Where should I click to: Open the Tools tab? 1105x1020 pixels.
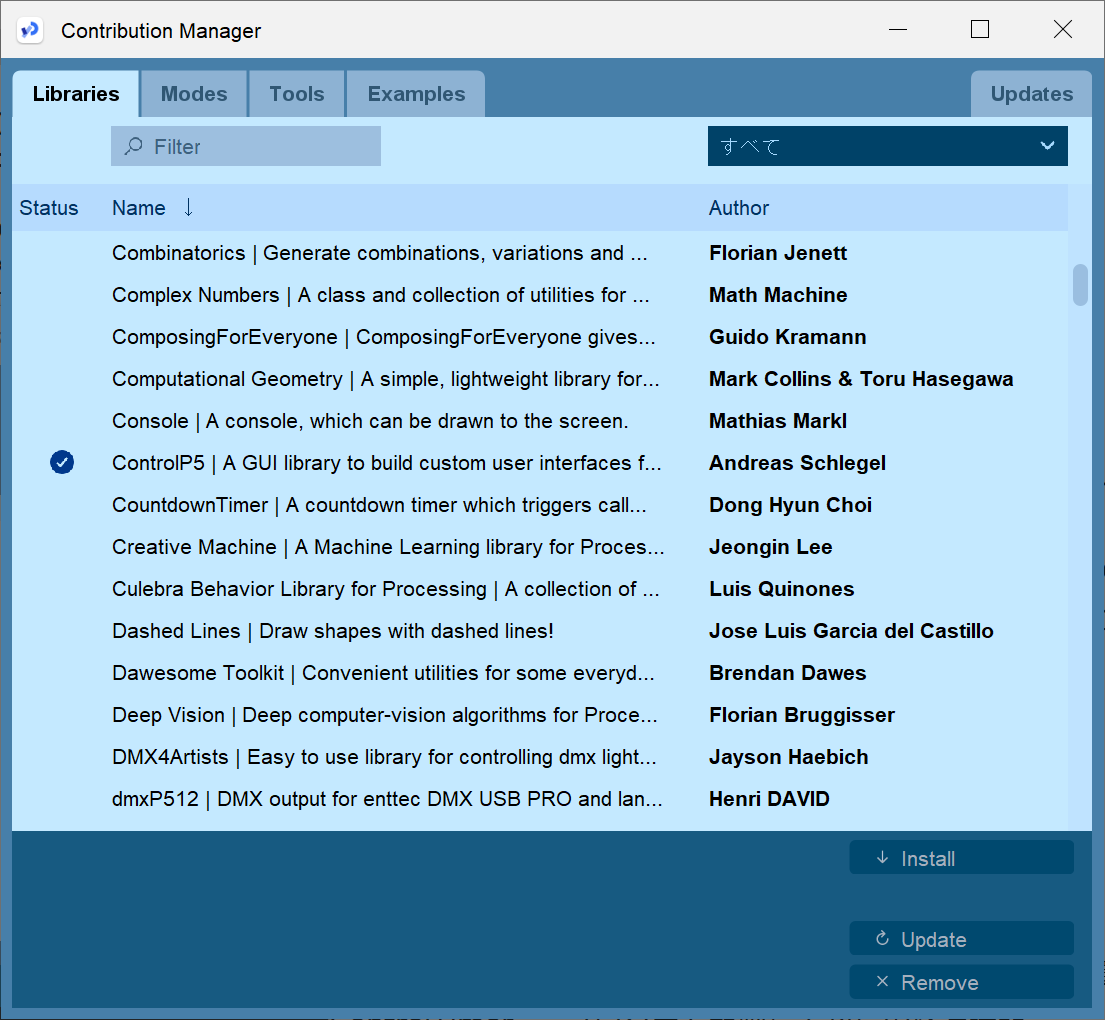(297, 94)
